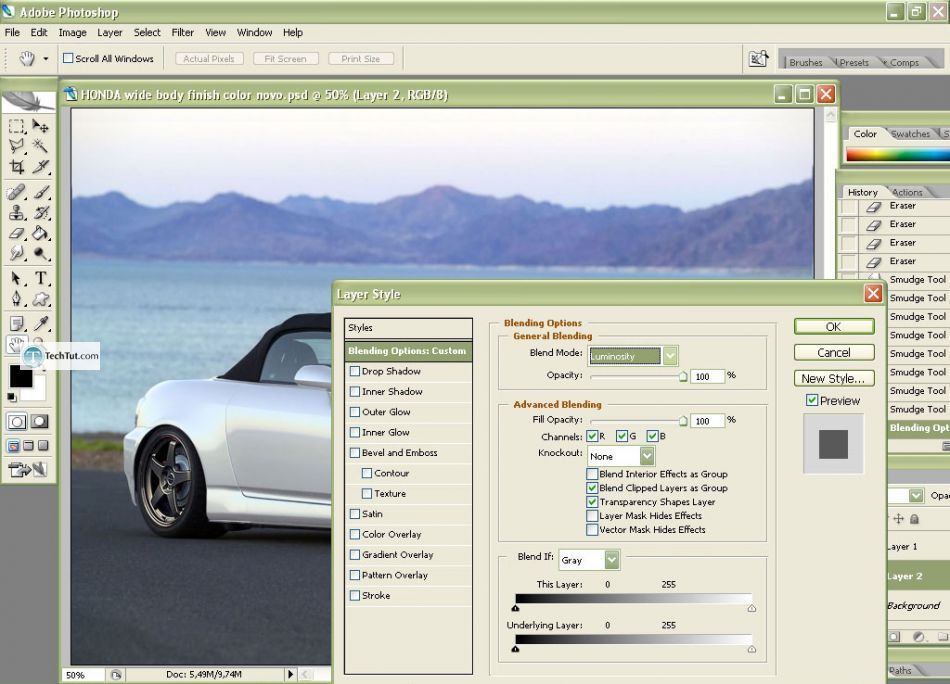Open the File Browser from options bar
950x684 pixels.
click(759, 59)
